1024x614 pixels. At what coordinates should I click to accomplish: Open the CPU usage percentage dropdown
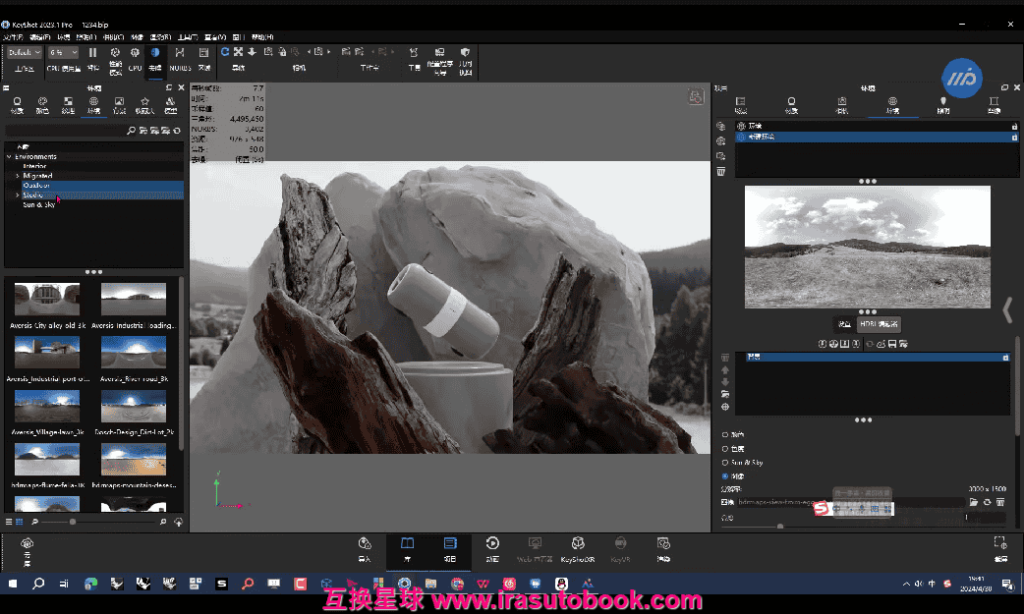coord(63,52)
